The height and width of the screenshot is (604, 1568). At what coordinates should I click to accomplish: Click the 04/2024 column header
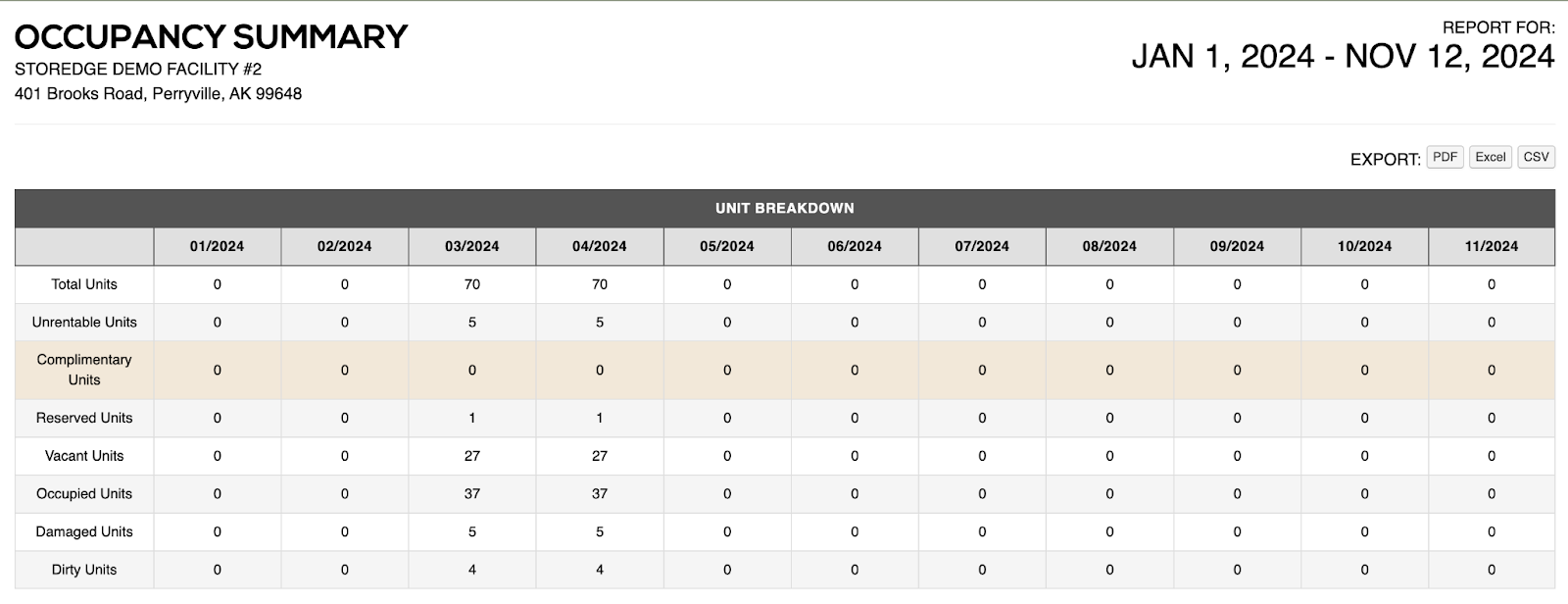pos(599,246)
